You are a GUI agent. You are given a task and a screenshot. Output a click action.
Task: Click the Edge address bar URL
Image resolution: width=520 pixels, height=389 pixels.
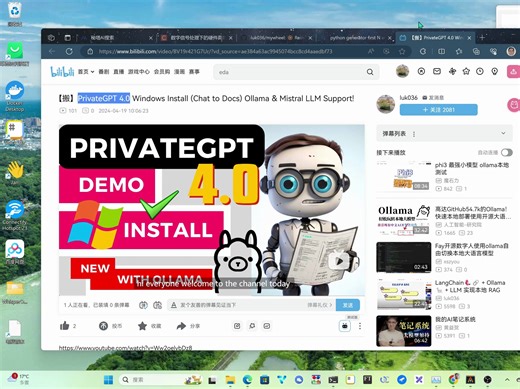point(215,51)
